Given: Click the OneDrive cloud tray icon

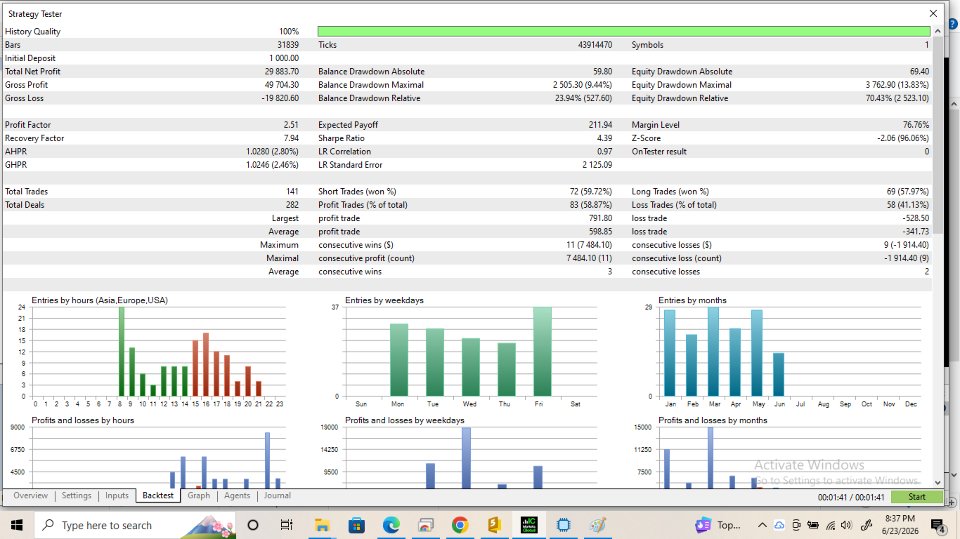Looking at the screenshot, I should tap(779, 525).
